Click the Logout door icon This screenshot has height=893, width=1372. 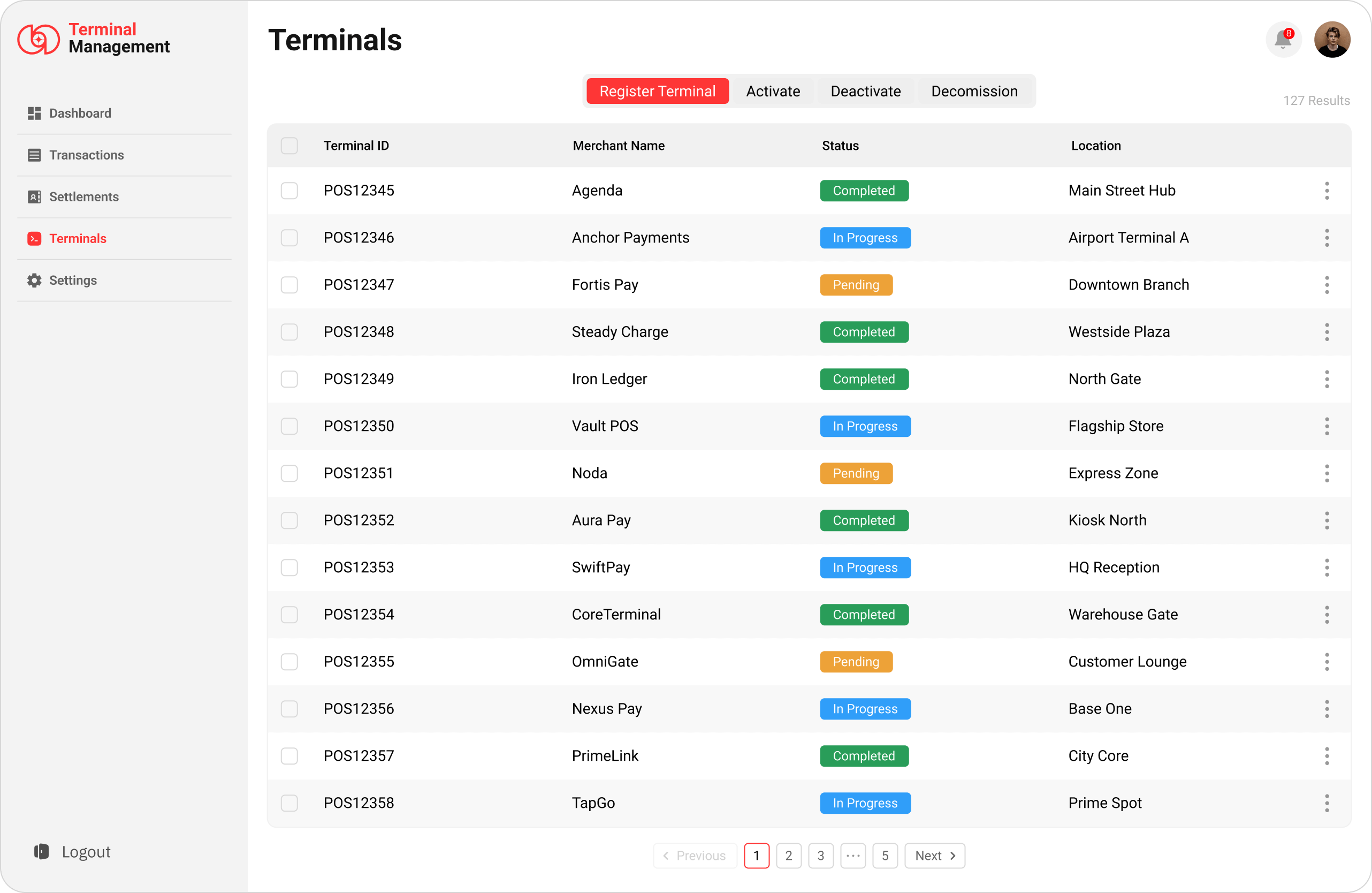coord(42,851)
